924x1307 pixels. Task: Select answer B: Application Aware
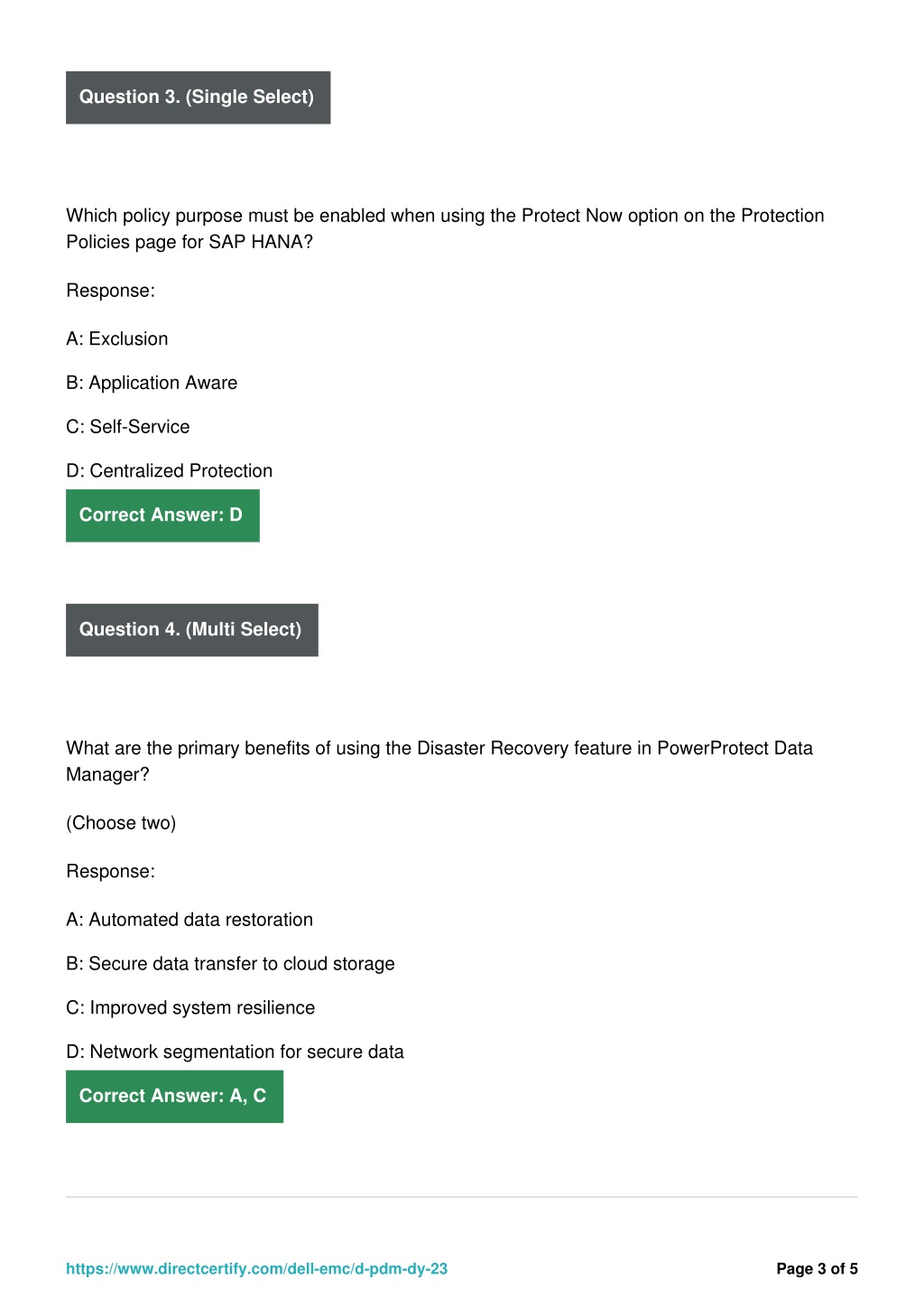click(152, 383)
